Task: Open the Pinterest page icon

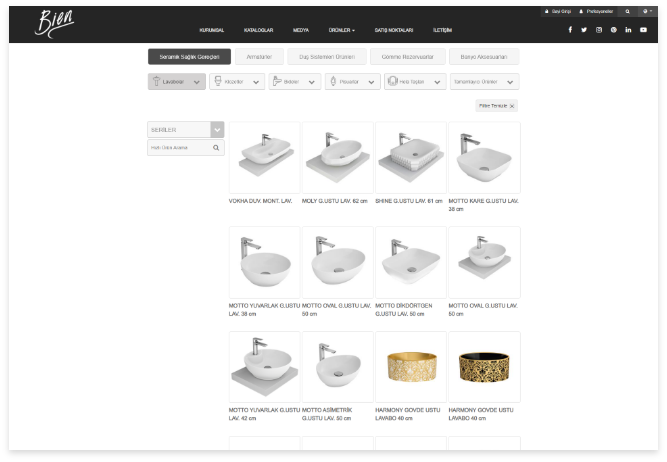Action: click(x=614, y=30)
